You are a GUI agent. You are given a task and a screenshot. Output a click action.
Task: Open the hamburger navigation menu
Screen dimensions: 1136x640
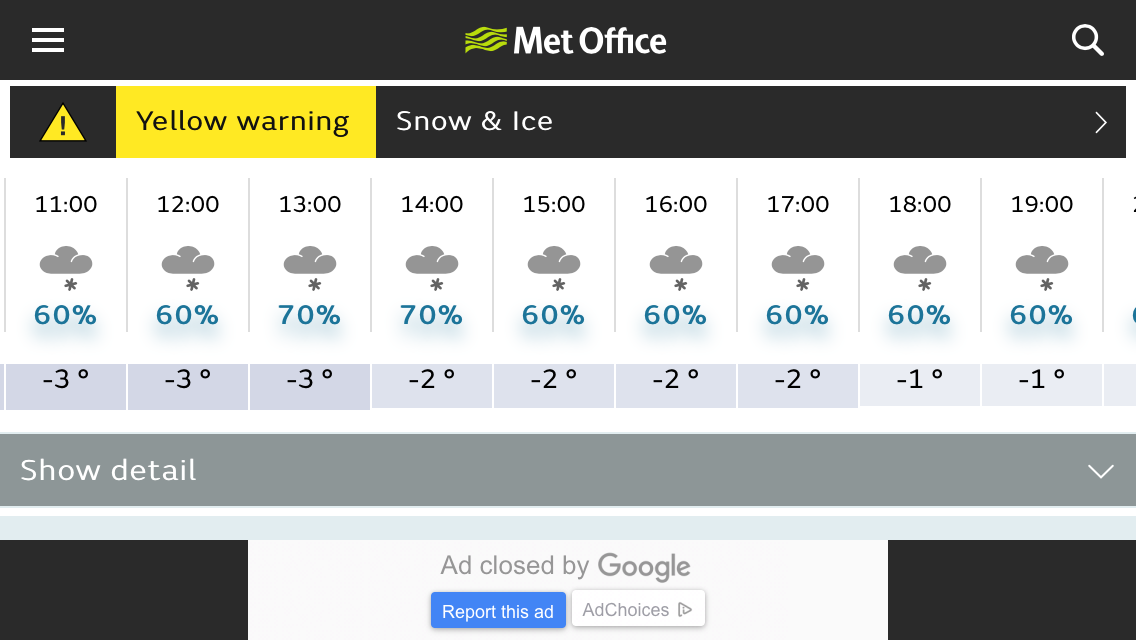coord(48,40)
